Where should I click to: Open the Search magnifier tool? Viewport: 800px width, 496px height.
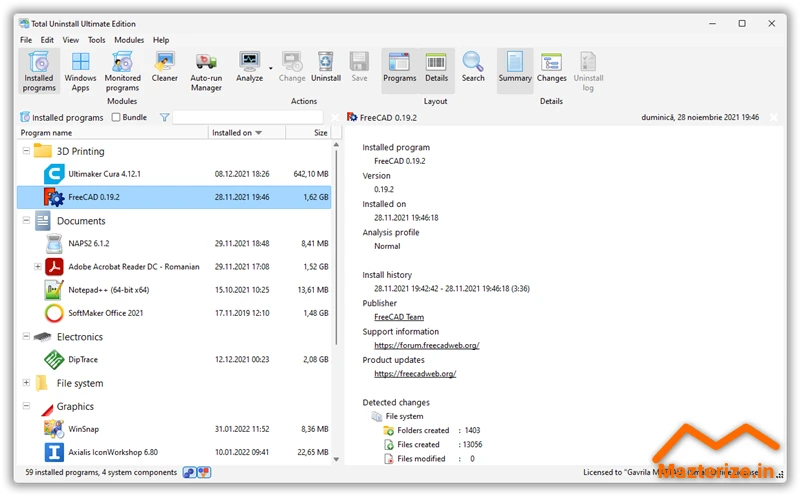[x=473, y=67]
